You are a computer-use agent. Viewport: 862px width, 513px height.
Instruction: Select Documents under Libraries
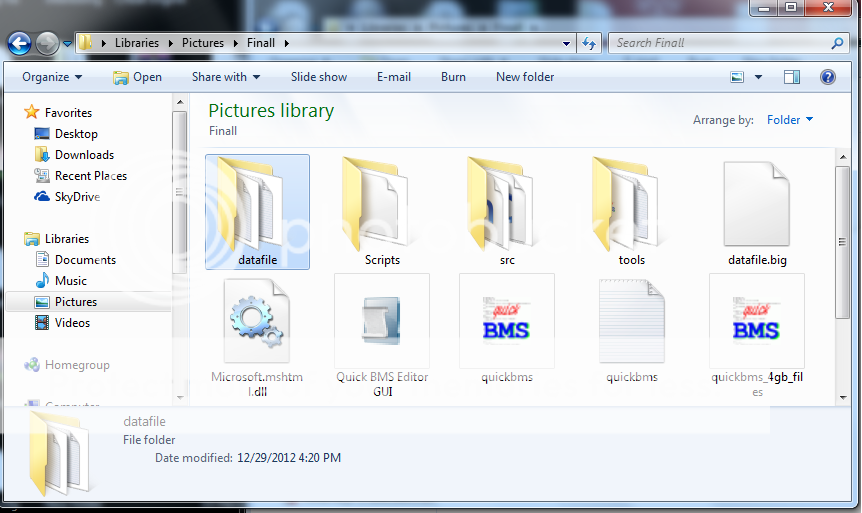[85, 260]
